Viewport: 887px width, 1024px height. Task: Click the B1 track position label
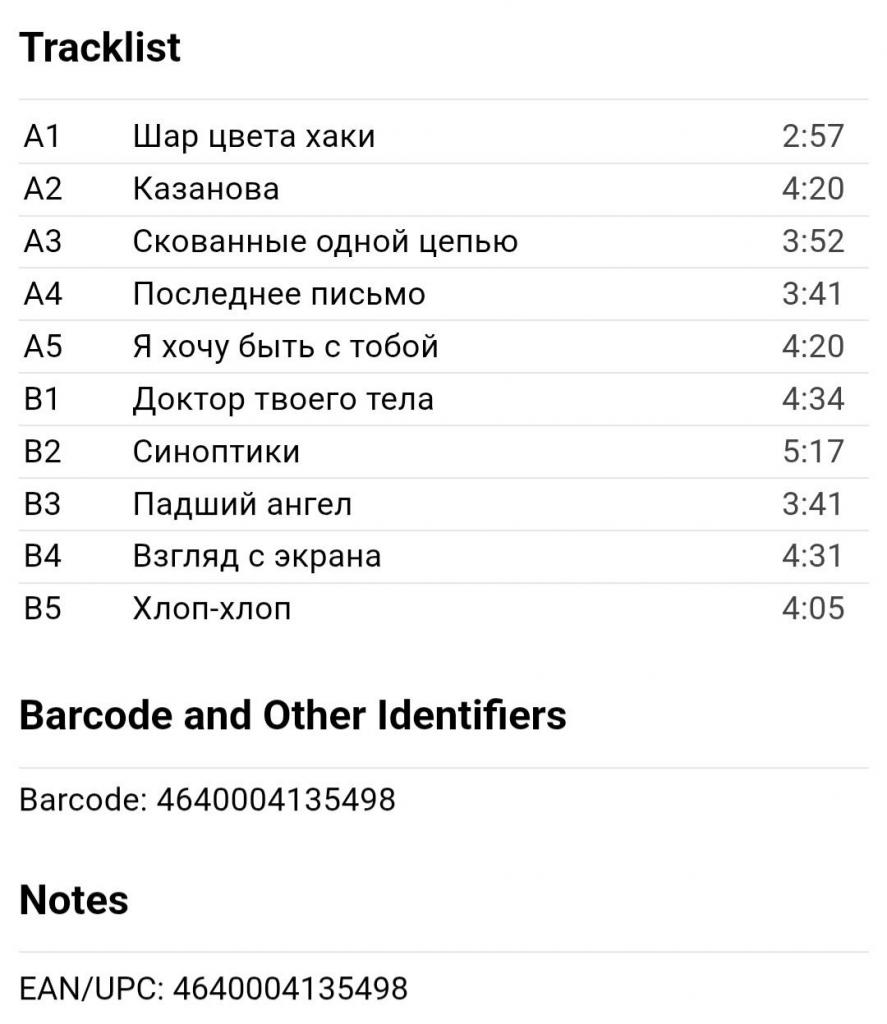point(42,399)
